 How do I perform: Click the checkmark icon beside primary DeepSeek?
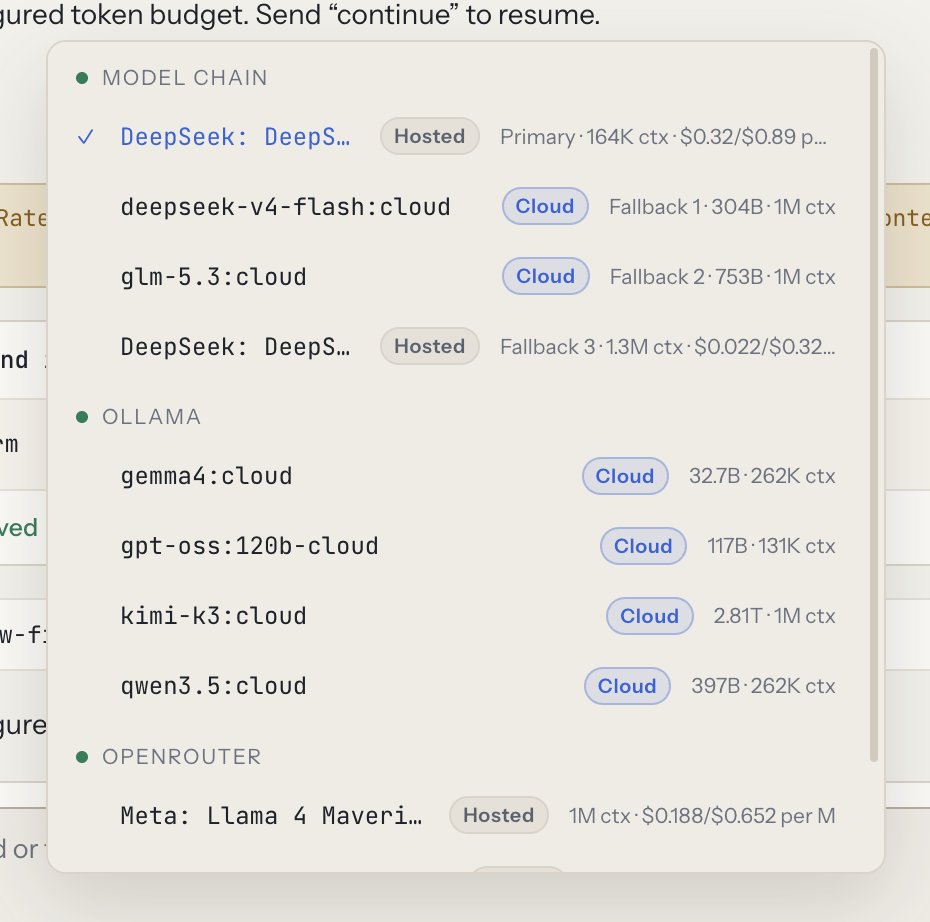click(x=86, y=137)
